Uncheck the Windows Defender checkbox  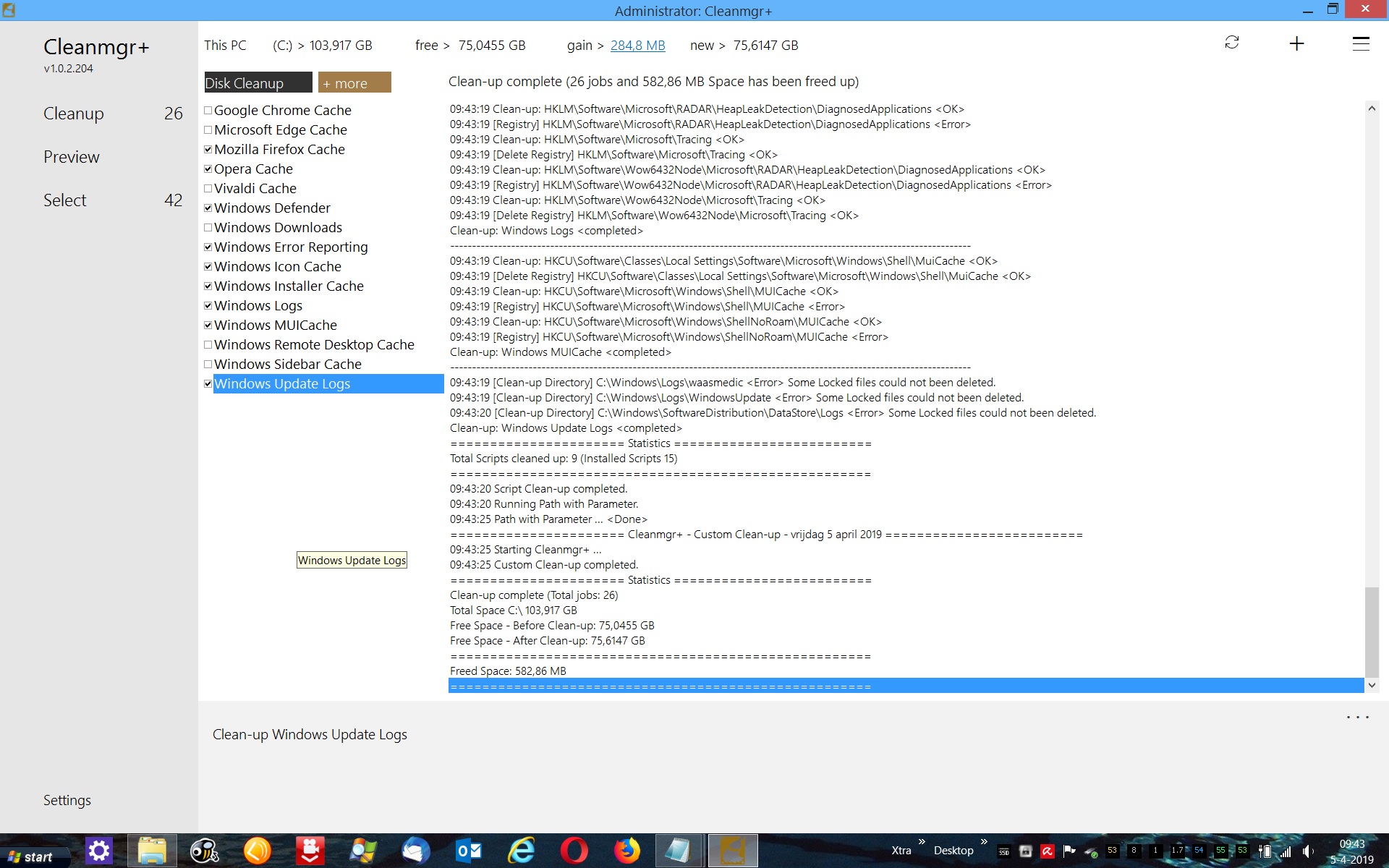[x=208, y=208]
